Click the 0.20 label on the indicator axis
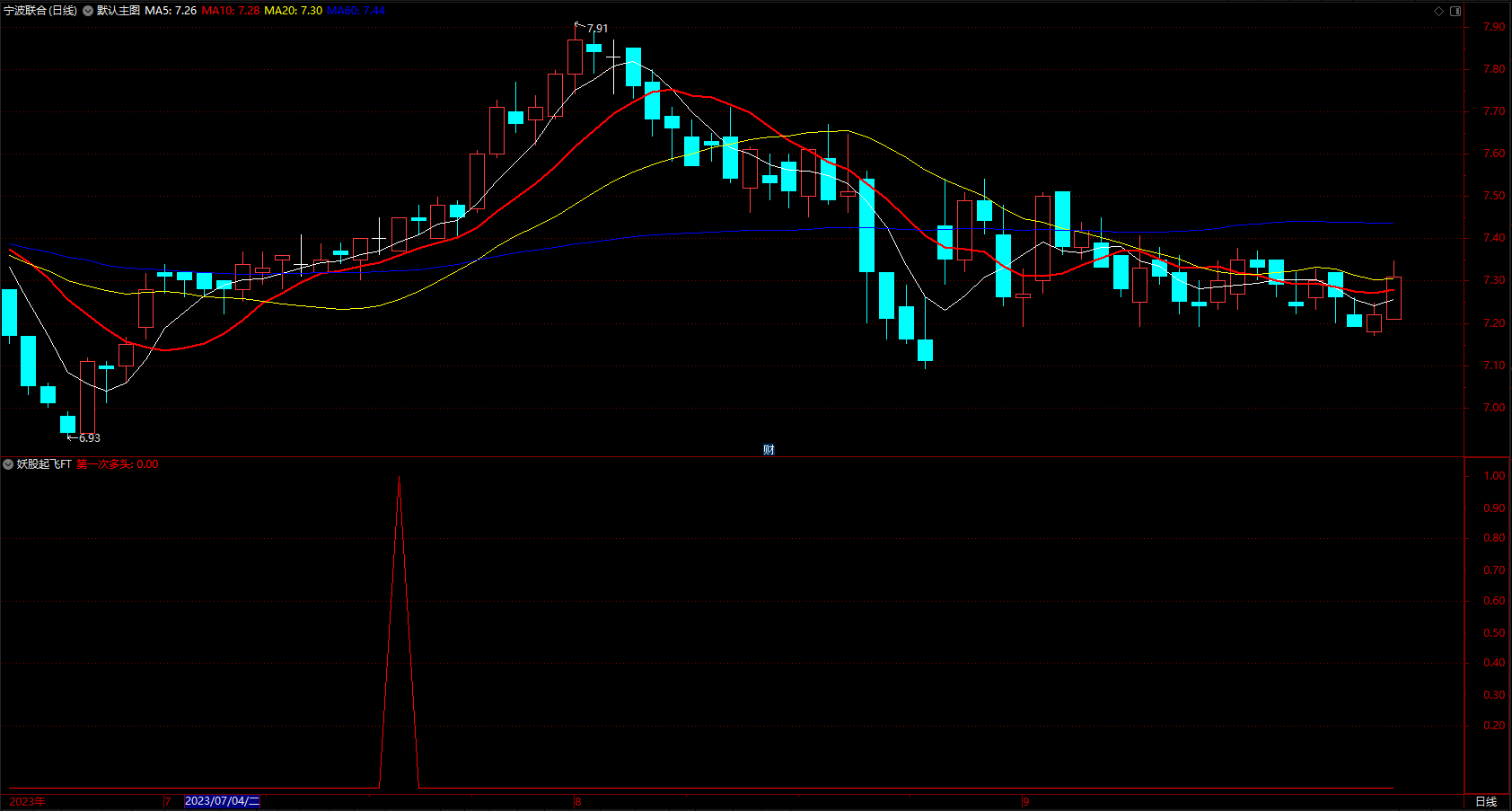The image size is (1512, 811). [1494, 726]
